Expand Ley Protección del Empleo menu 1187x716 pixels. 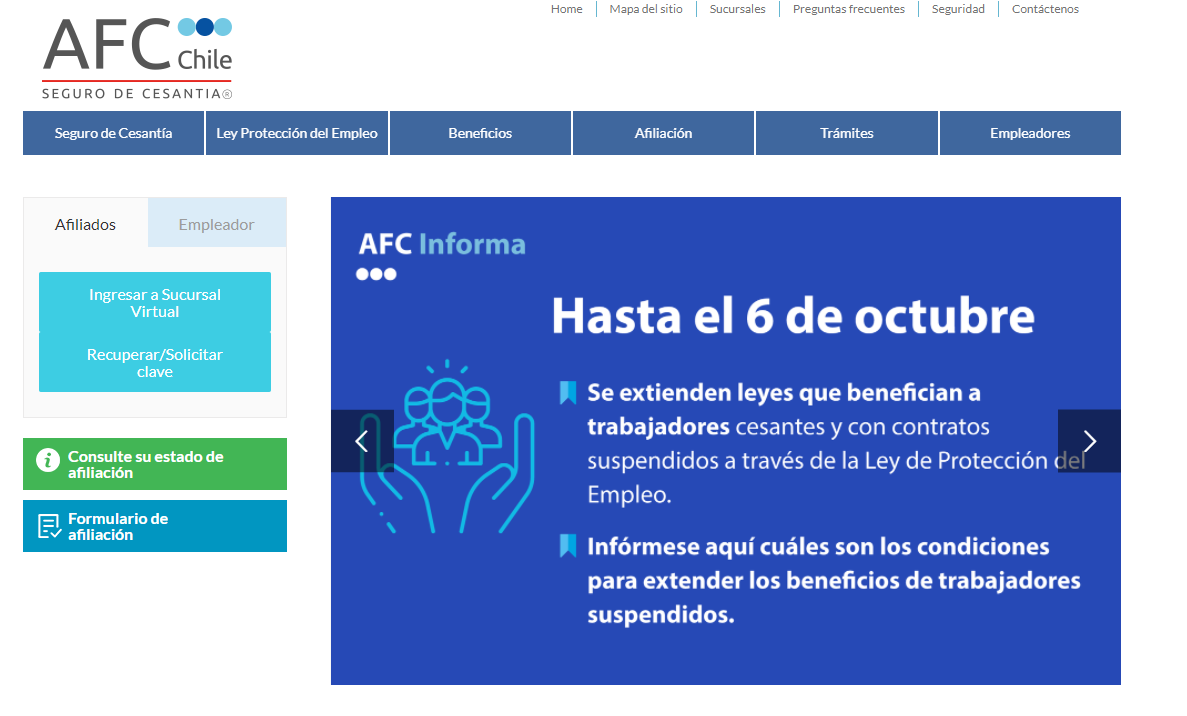coord(296,133)
